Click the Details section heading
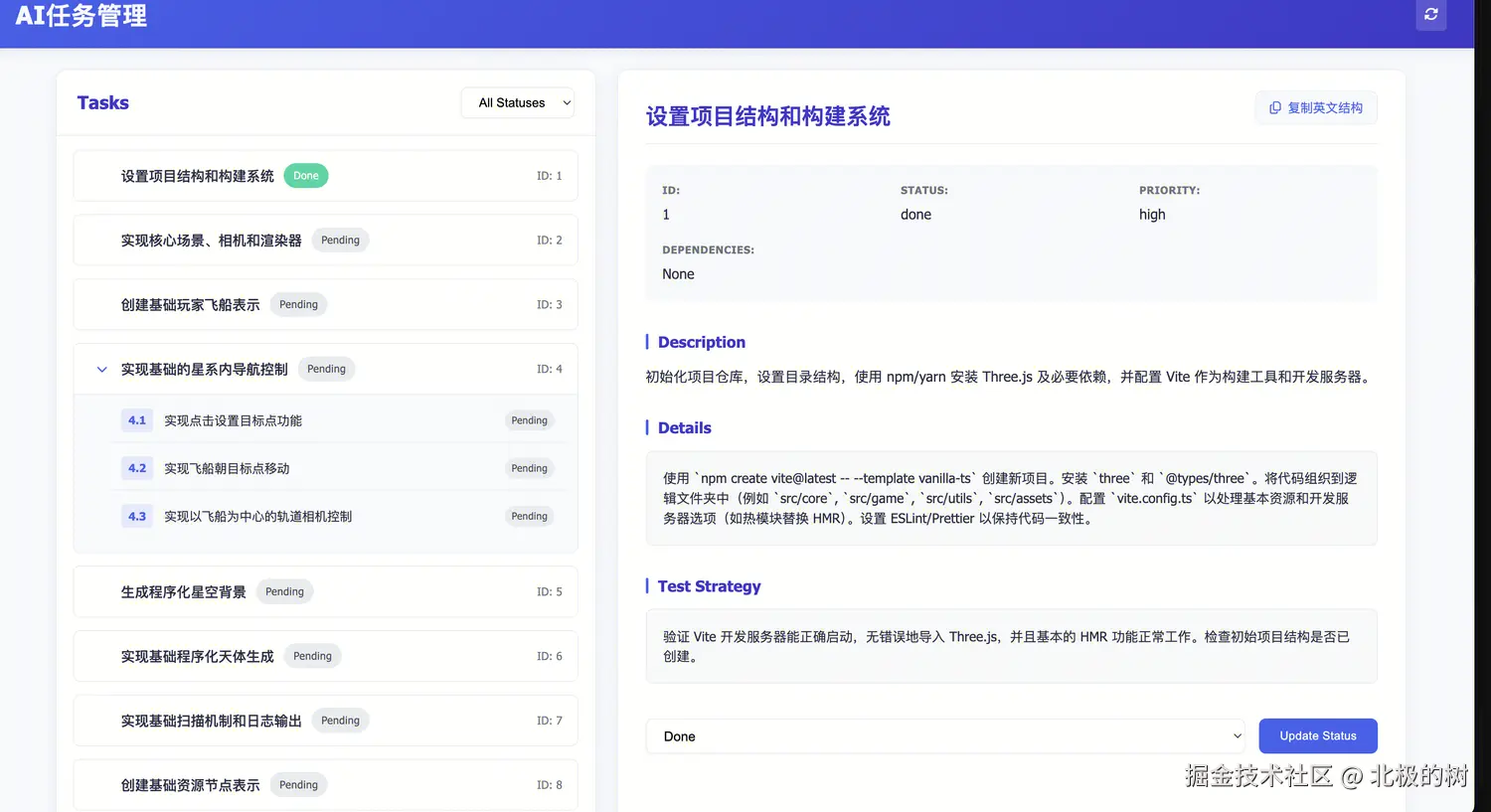 pos(685,427)
